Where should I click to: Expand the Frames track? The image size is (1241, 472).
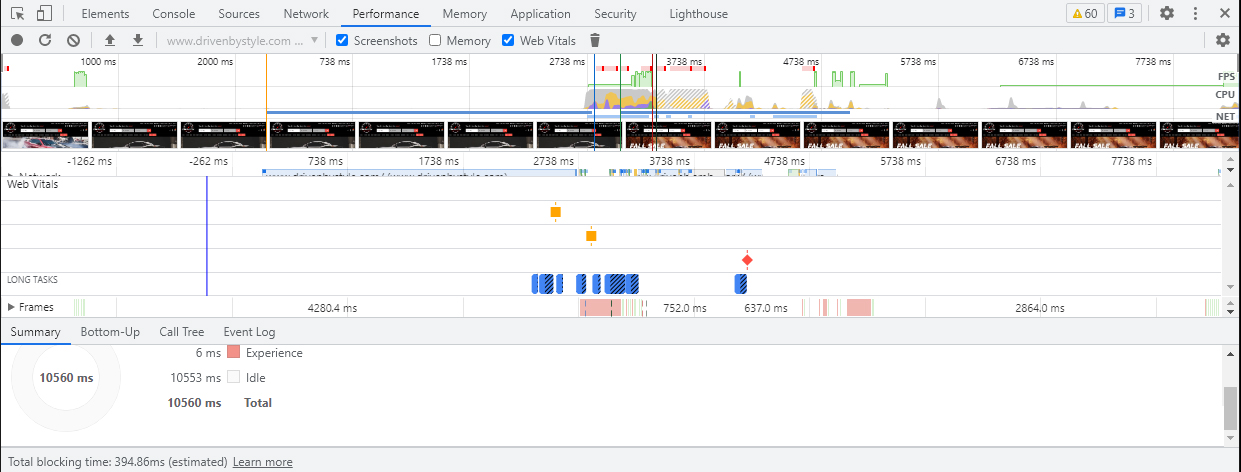(12, 307)
